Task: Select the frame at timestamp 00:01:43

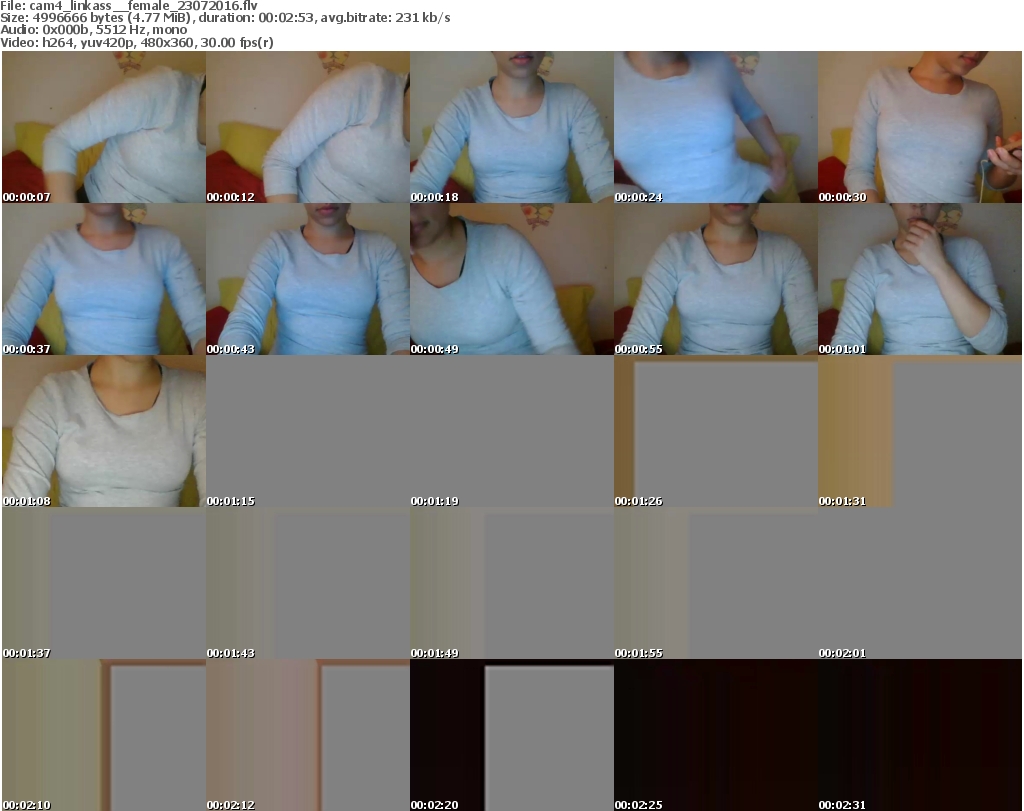Action: tap(308, 584)
